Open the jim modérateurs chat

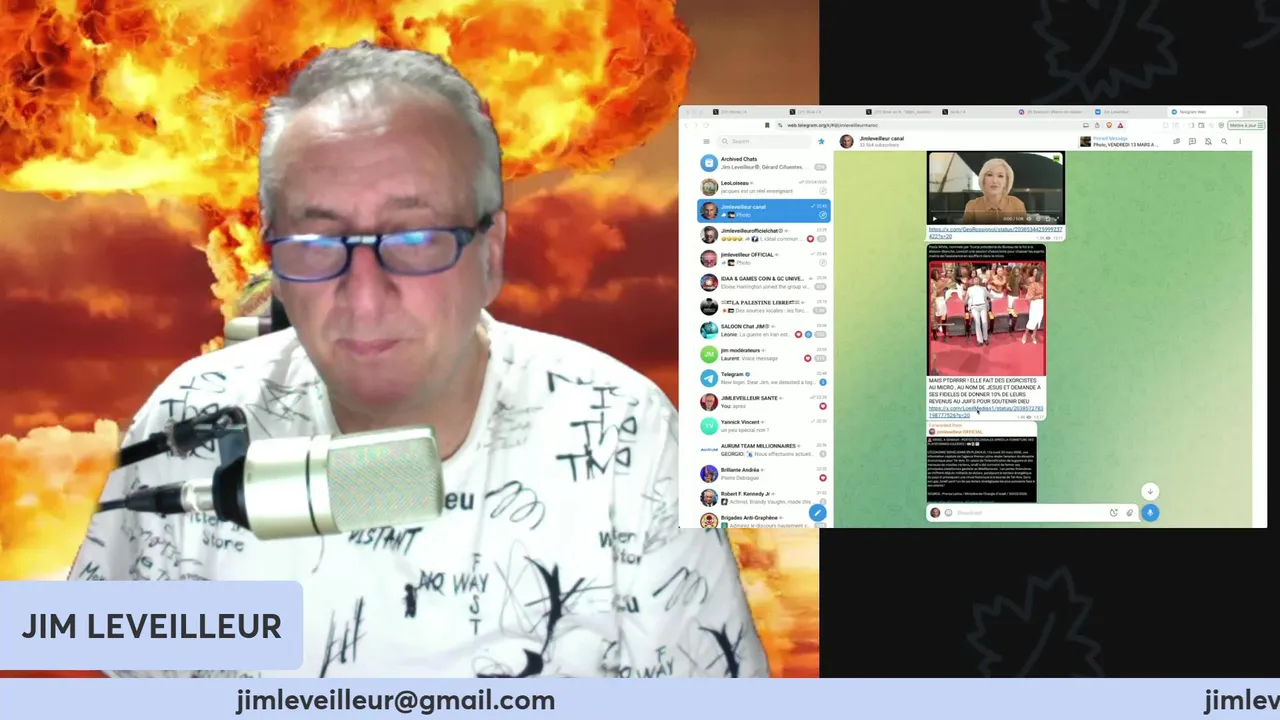click(x=764, y=354)
